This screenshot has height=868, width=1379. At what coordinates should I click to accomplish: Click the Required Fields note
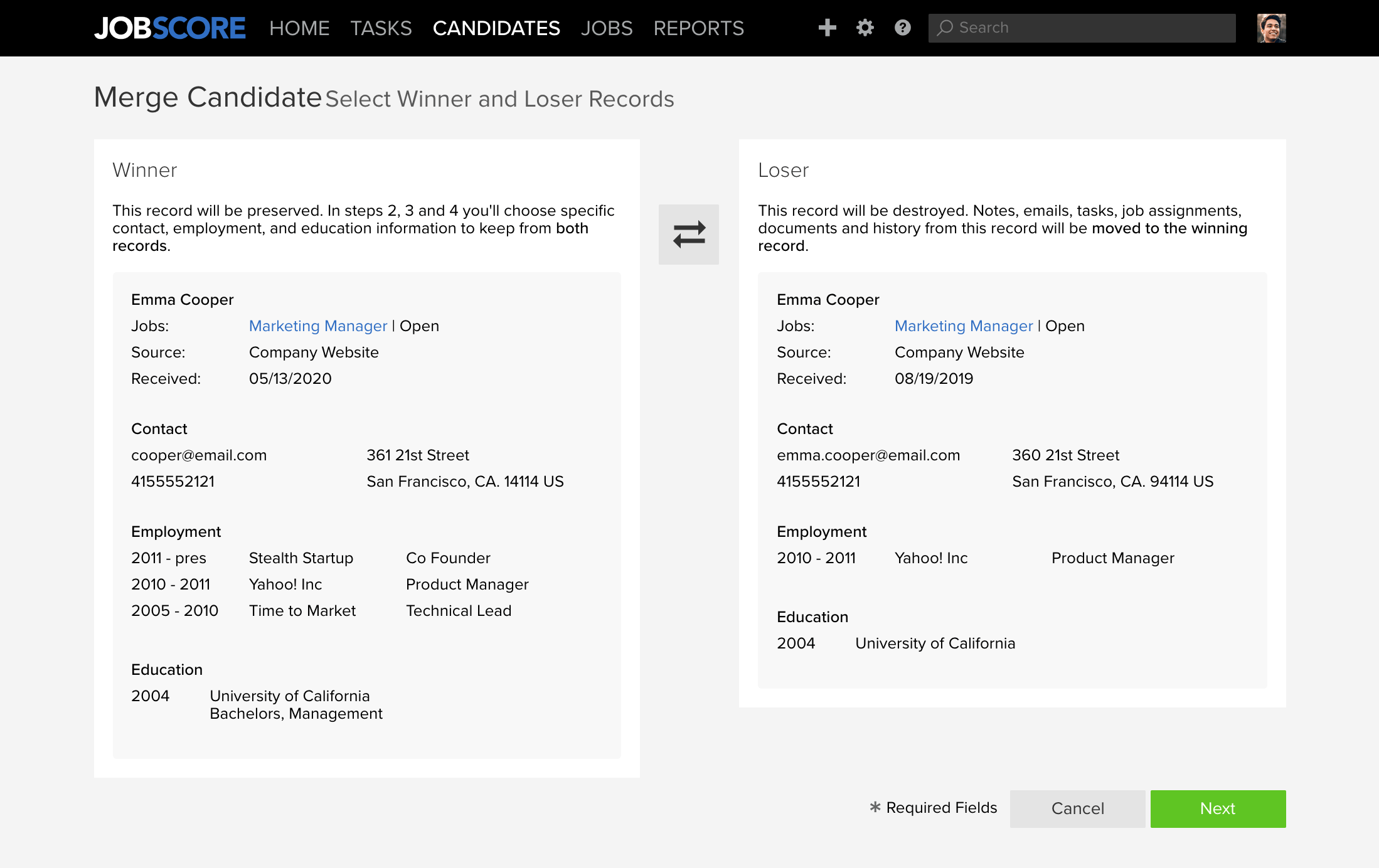pos(934,808)
